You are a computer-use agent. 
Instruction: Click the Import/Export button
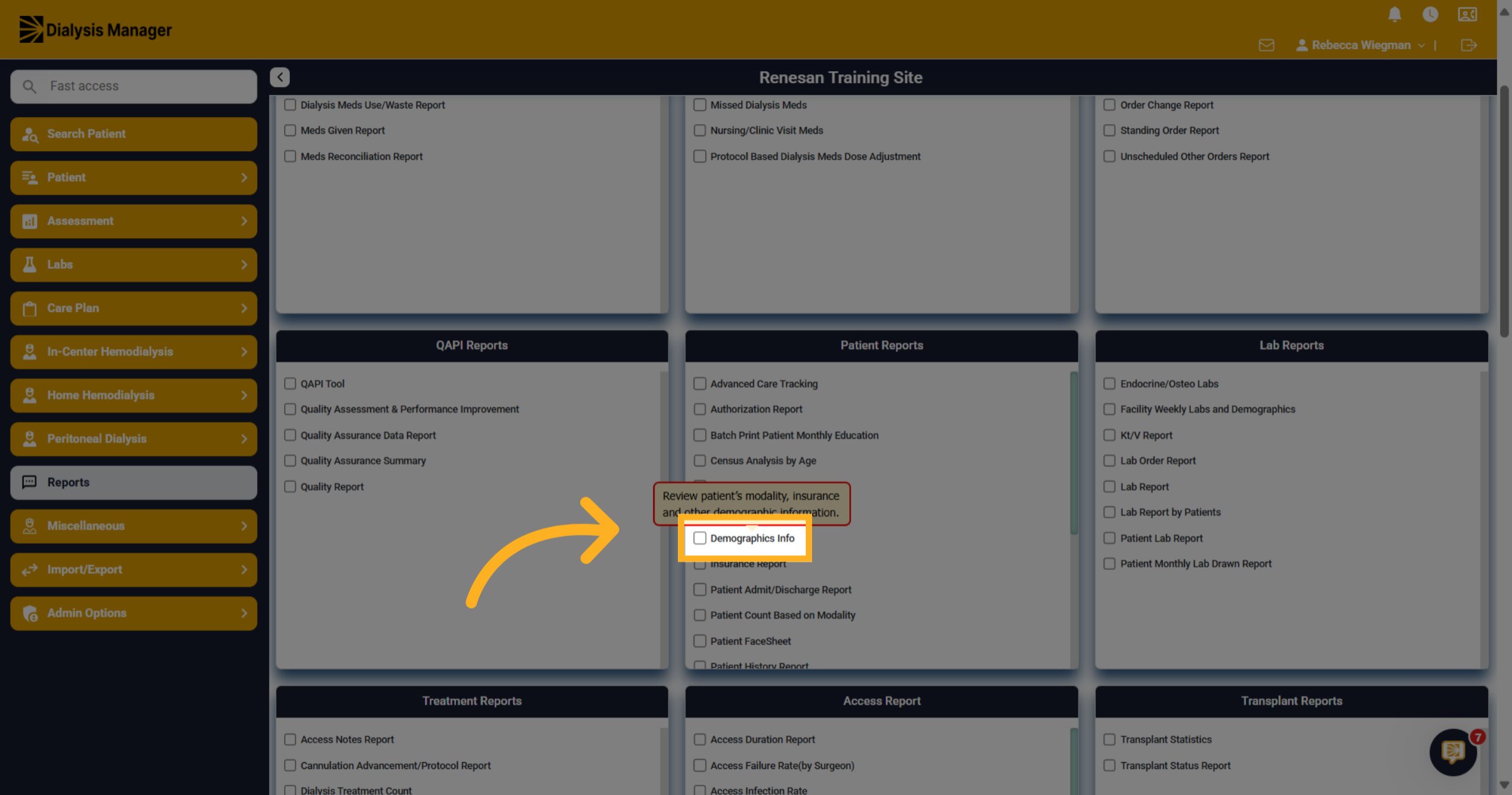134,569
